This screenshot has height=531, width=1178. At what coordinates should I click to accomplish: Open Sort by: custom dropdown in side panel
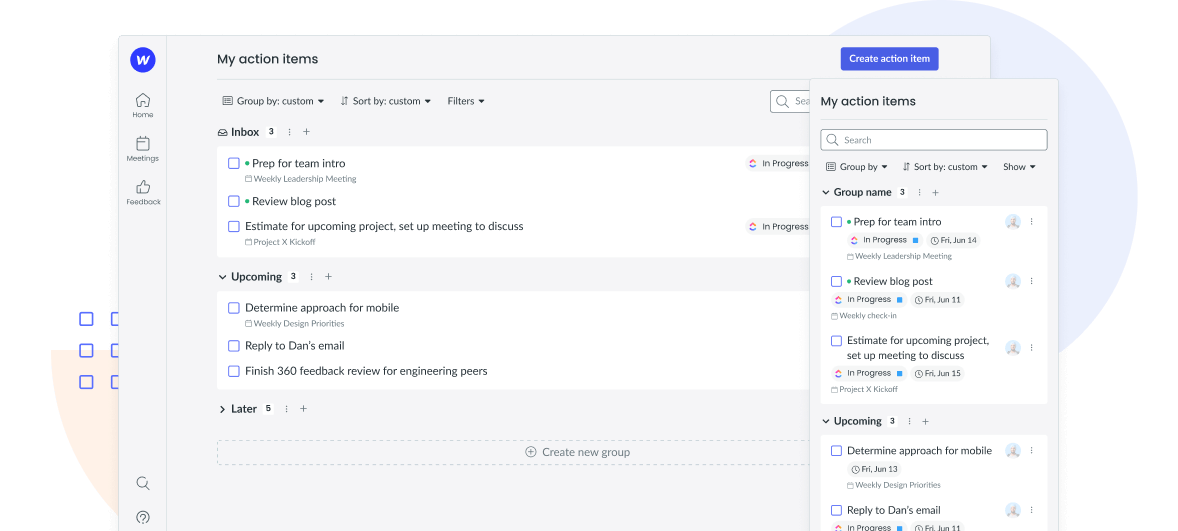[x=945, y=167]
